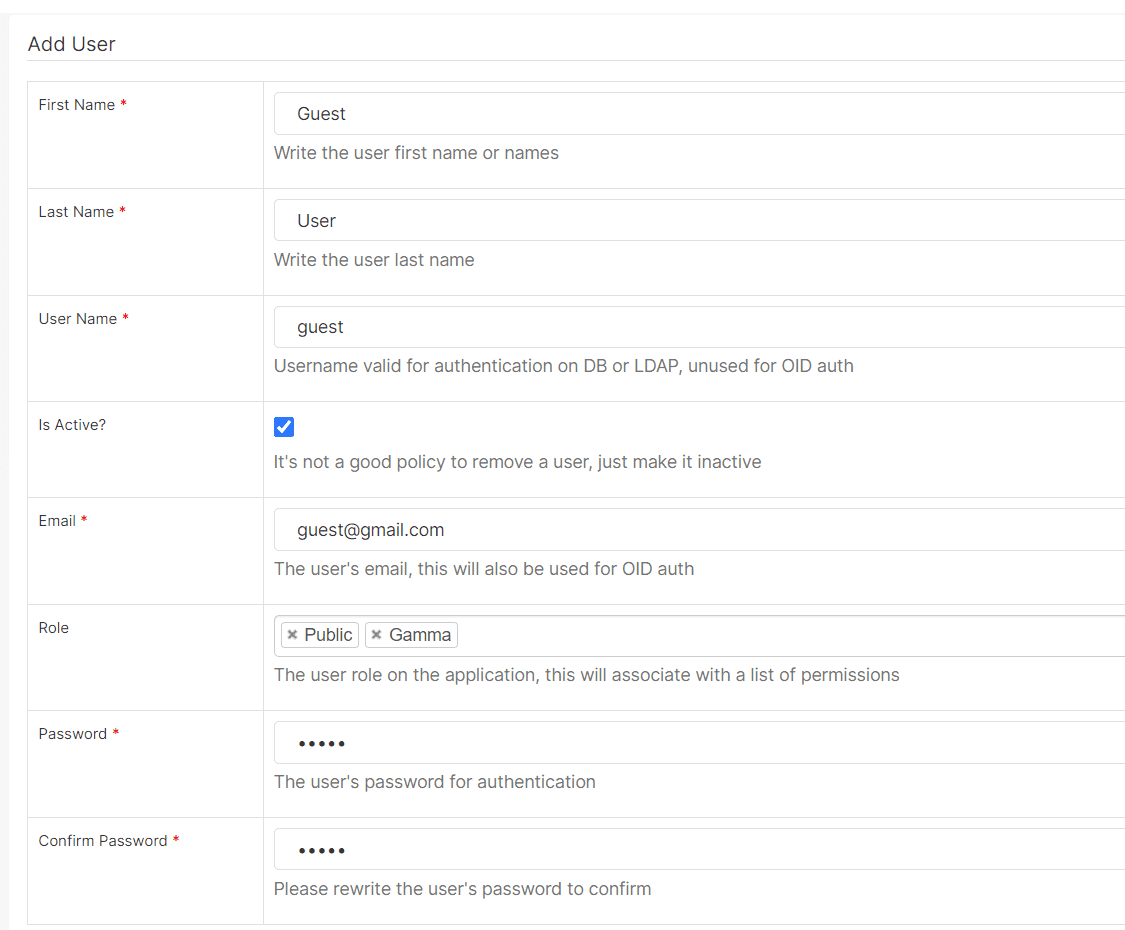The width and height of the screenshot is (1125, 930).
Task: Click the Public role tag label
Action: pyautogui.click(x=331, y=634)
